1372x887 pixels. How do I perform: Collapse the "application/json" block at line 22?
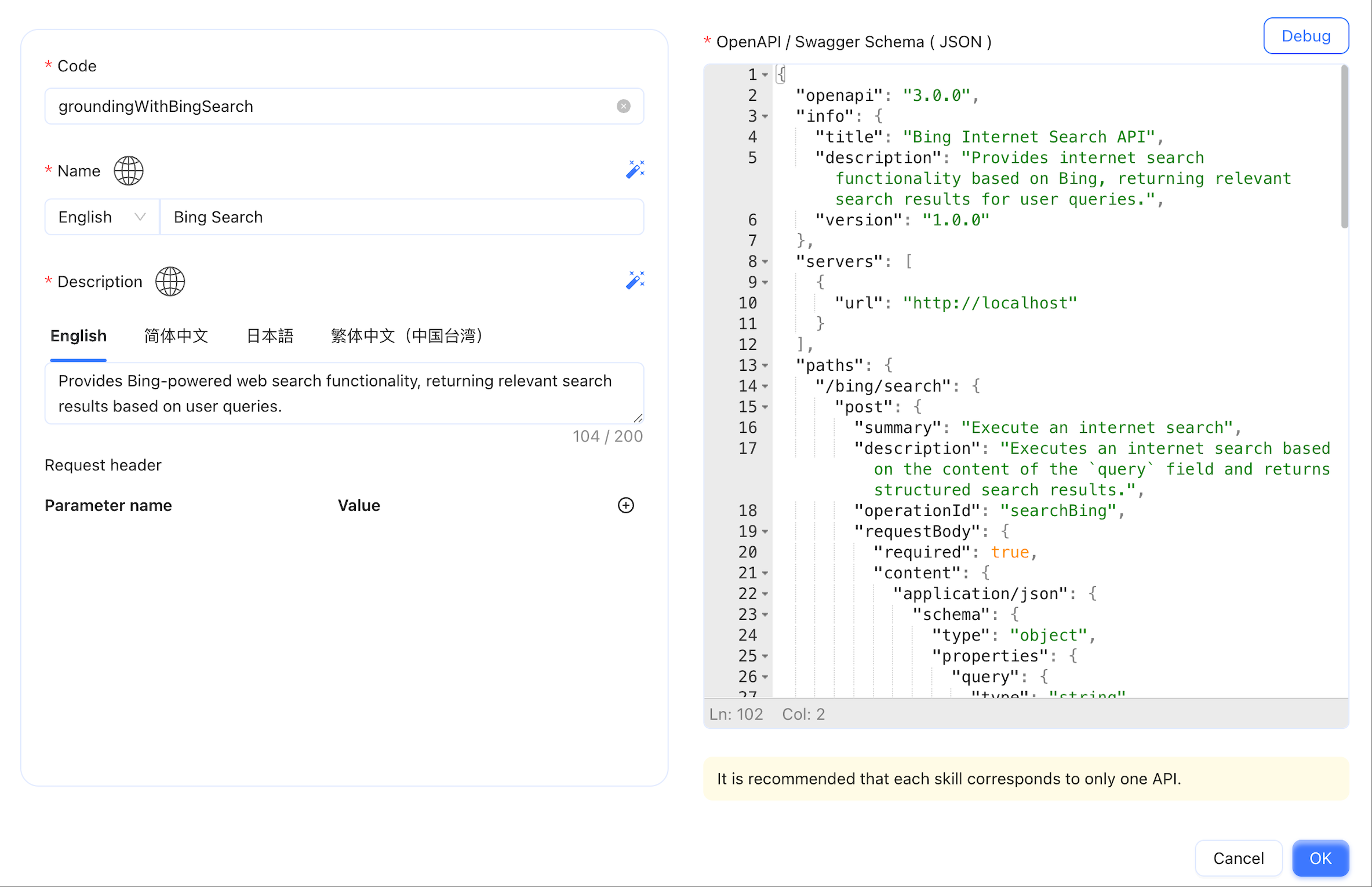[765, 594]
